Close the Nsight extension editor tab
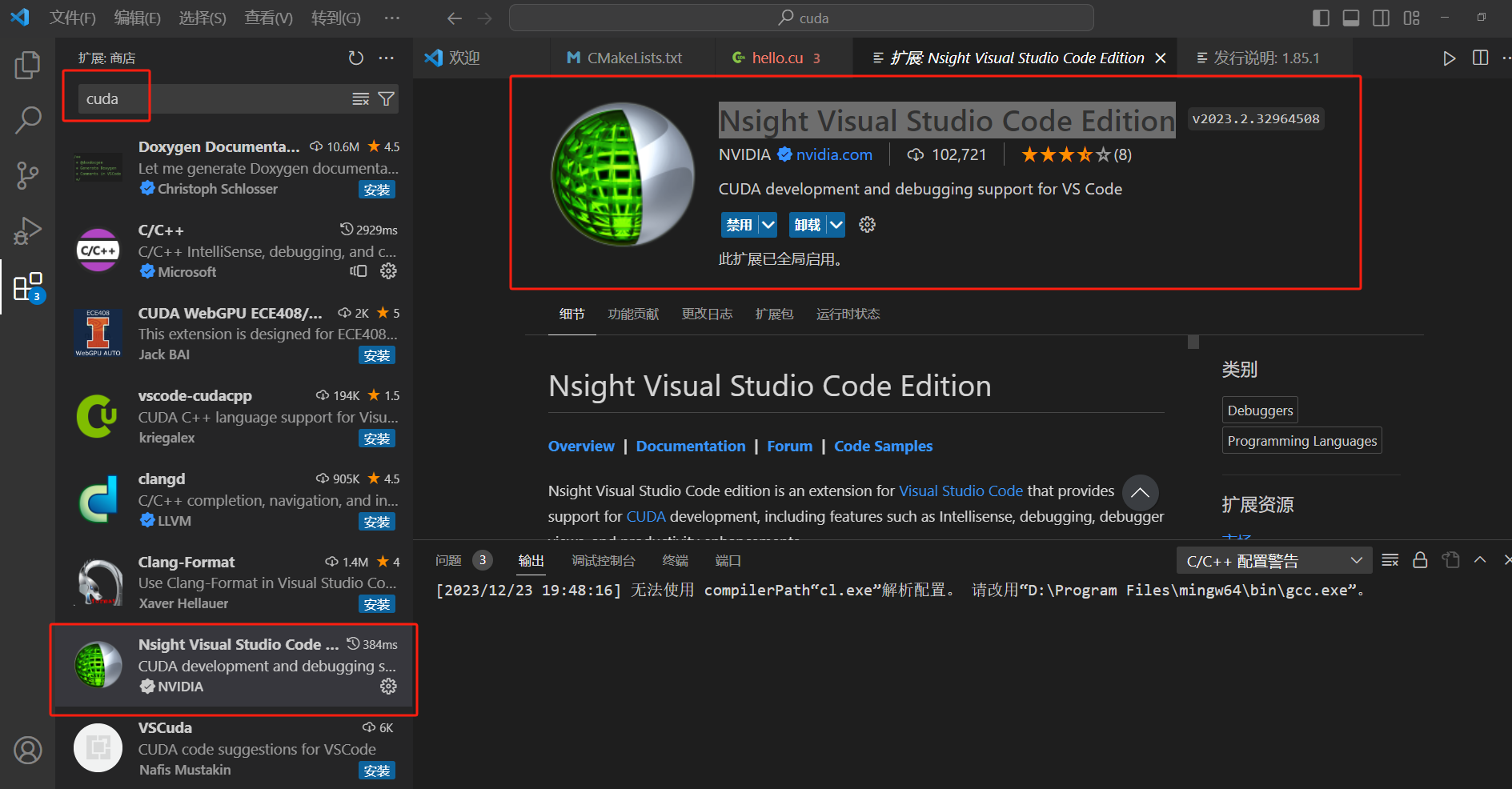This screenshot has width=1512, height=789. click(1161, 58)
